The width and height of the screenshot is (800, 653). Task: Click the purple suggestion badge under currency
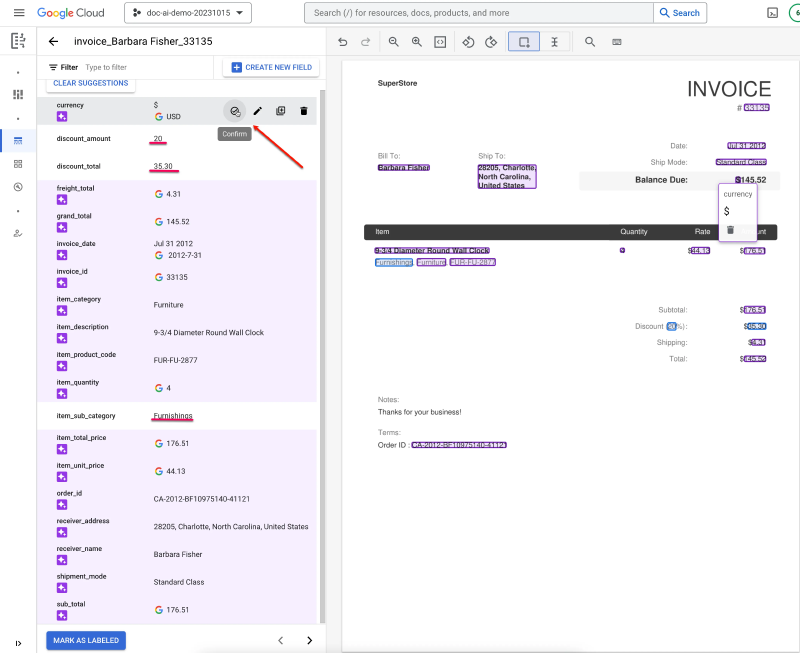(62, 117)
